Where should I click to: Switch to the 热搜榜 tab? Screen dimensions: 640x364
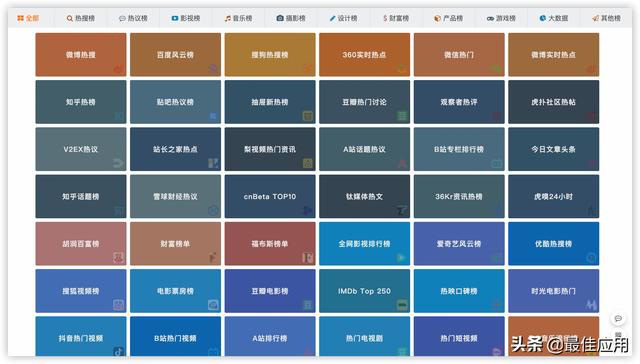click(81, 18)
